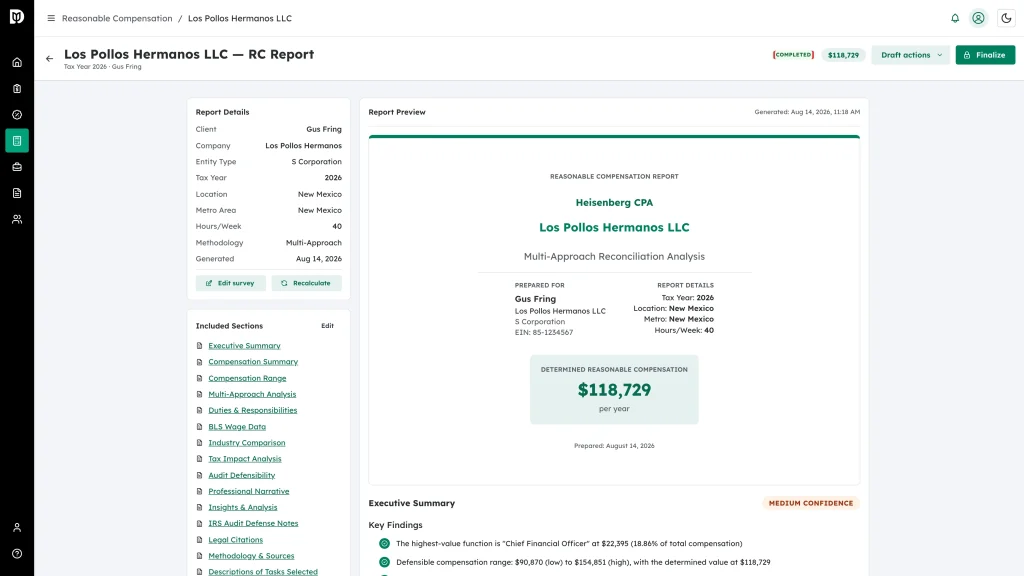1024x576 pixels.
Task: Open BLS Wage Data section link
Action: [x=237, y=426]
